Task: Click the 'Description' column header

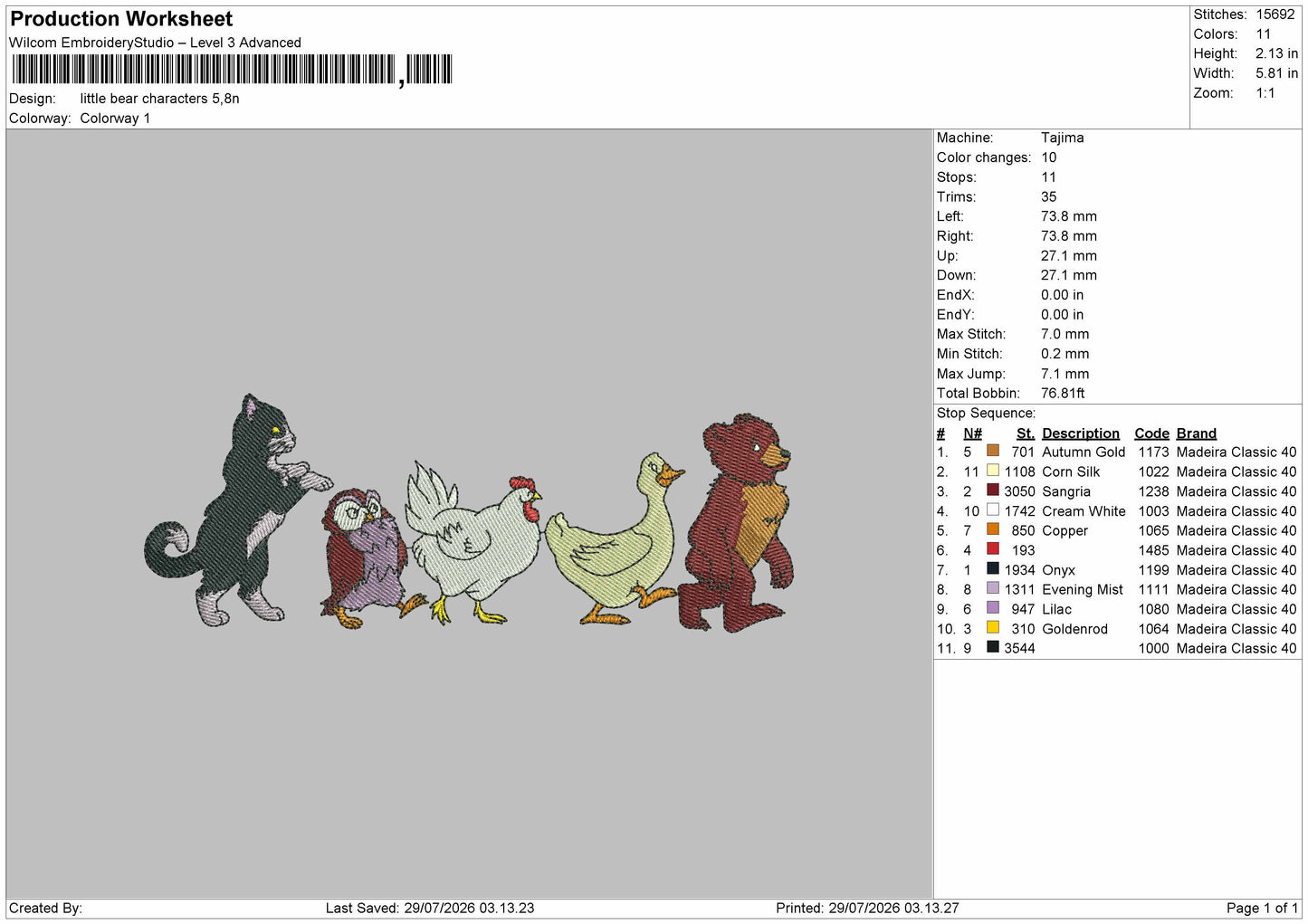Action: pyautogui.click(x=1081, y=433)
